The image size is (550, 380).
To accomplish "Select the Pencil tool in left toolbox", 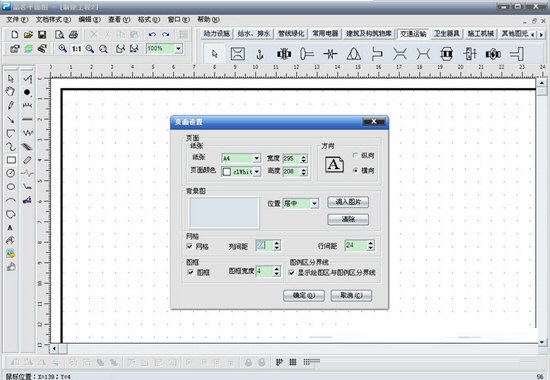I will (11, 105).
